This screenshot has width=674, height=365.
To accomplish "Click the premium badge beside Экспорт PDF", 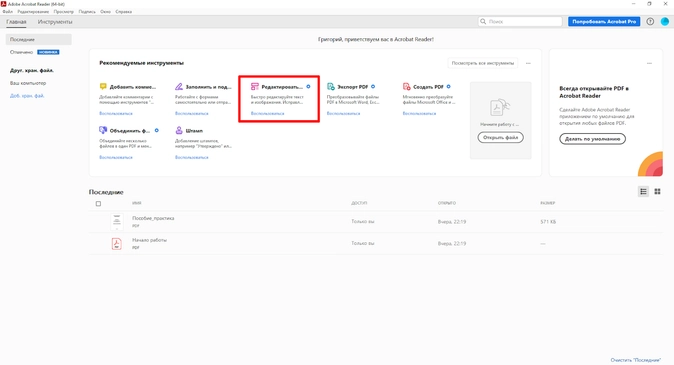I will 373,86.
